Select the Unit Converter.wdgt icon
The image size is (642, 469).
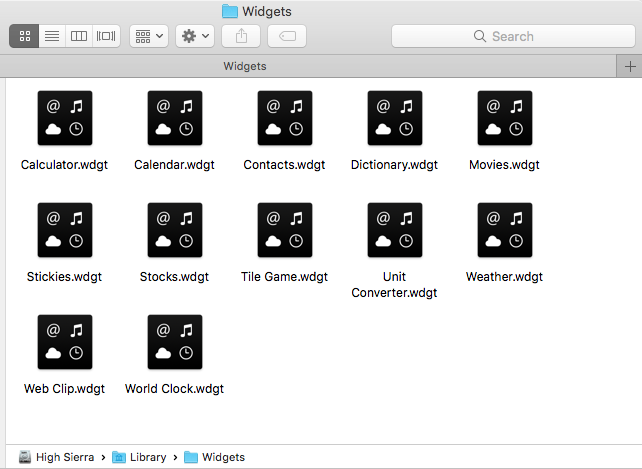pyautogui.click(x=395, y=230)
